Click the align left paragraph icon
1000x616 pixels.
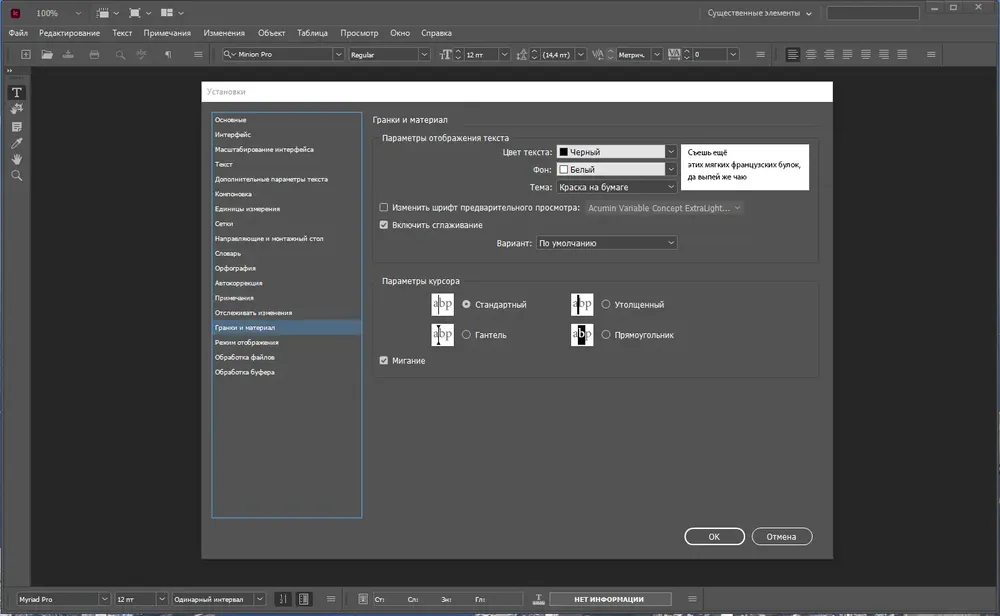point(792,55)
